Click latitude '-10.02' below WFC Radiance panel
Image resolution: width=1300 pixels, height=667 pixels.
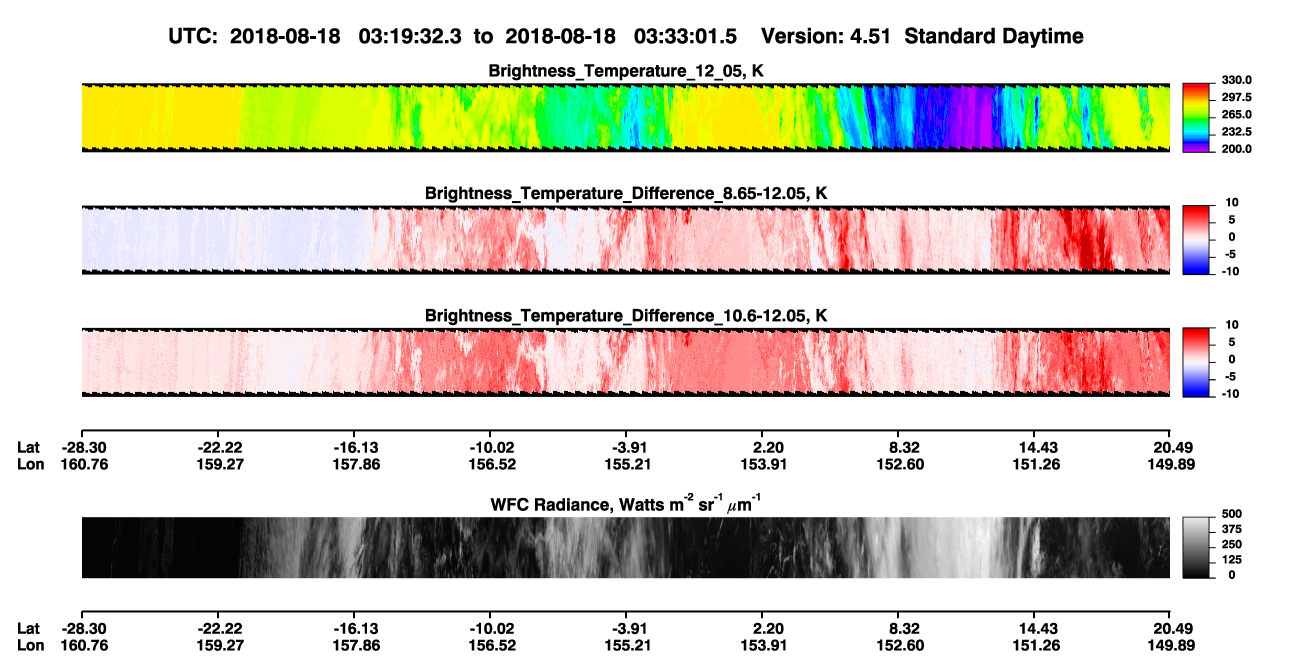pyautogui.click(x=490, y=628)
